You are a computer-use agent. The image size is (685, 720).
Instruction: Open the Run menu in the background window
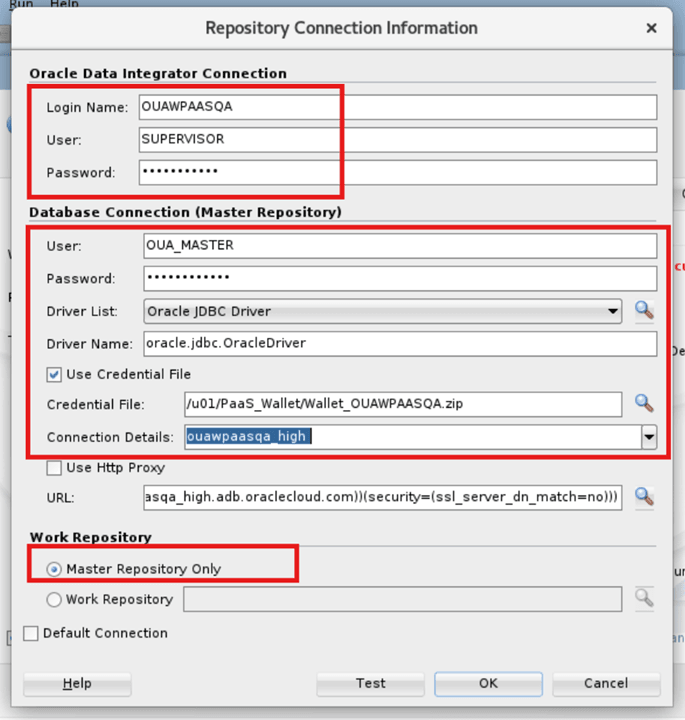click(21, 4)
